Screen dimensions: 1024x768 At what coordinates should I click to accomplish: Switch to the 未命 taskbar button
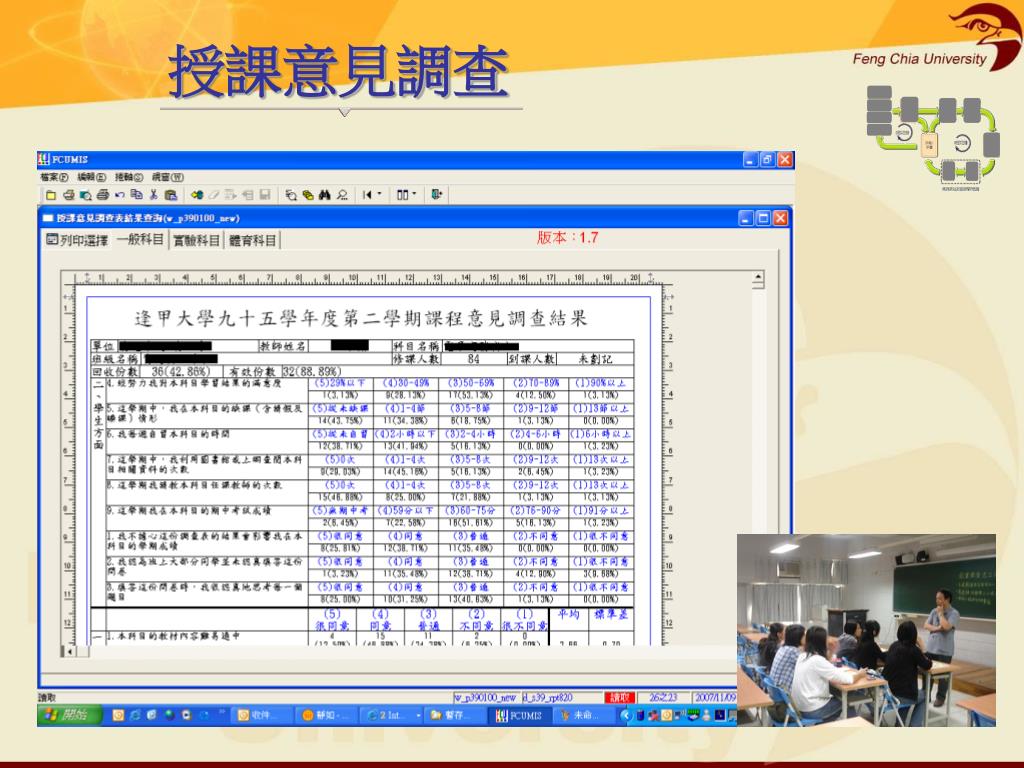click(584, 715)
